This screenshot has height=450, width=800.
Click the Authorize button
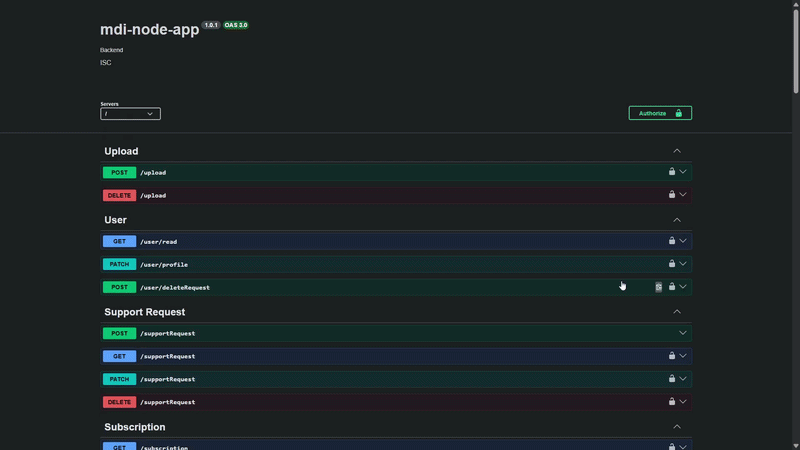click(x=660, y=113)
